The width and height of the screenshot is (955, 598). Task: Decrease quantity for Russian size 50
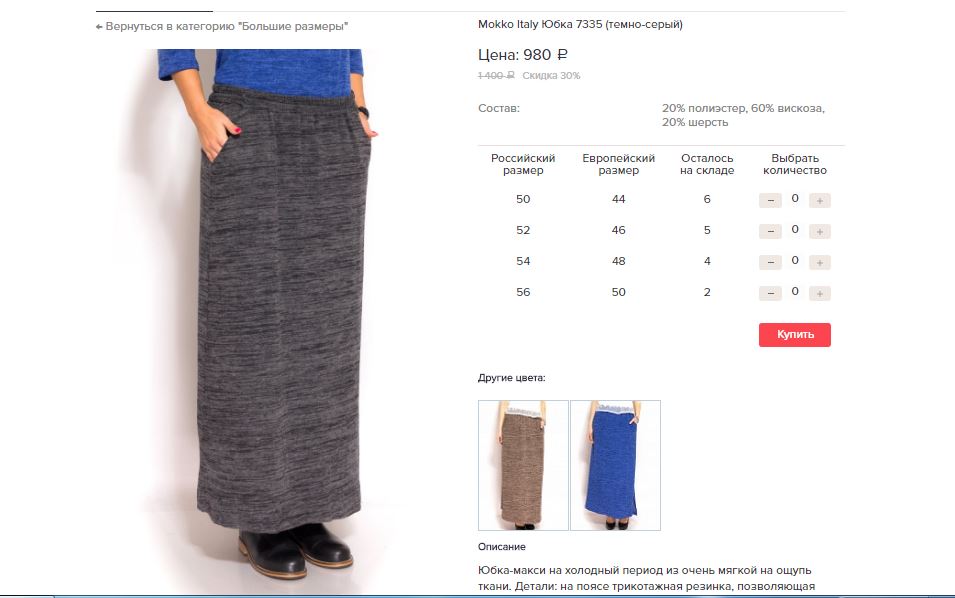point(770,200)
